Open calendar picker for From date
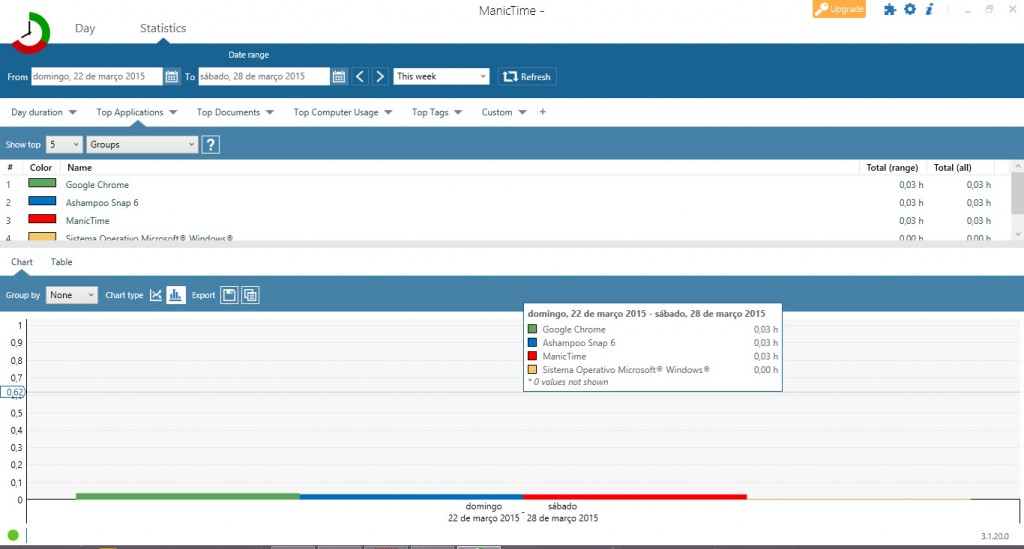 coord(172,76)
